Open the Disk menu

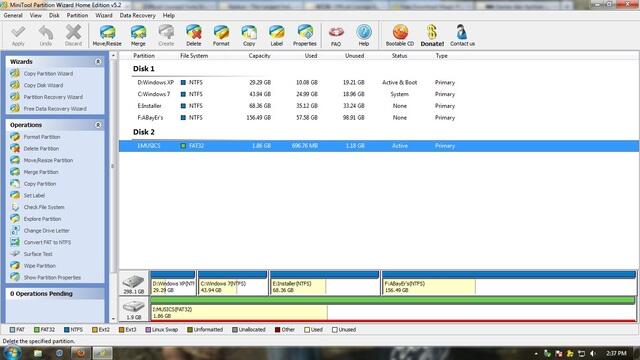54,16
